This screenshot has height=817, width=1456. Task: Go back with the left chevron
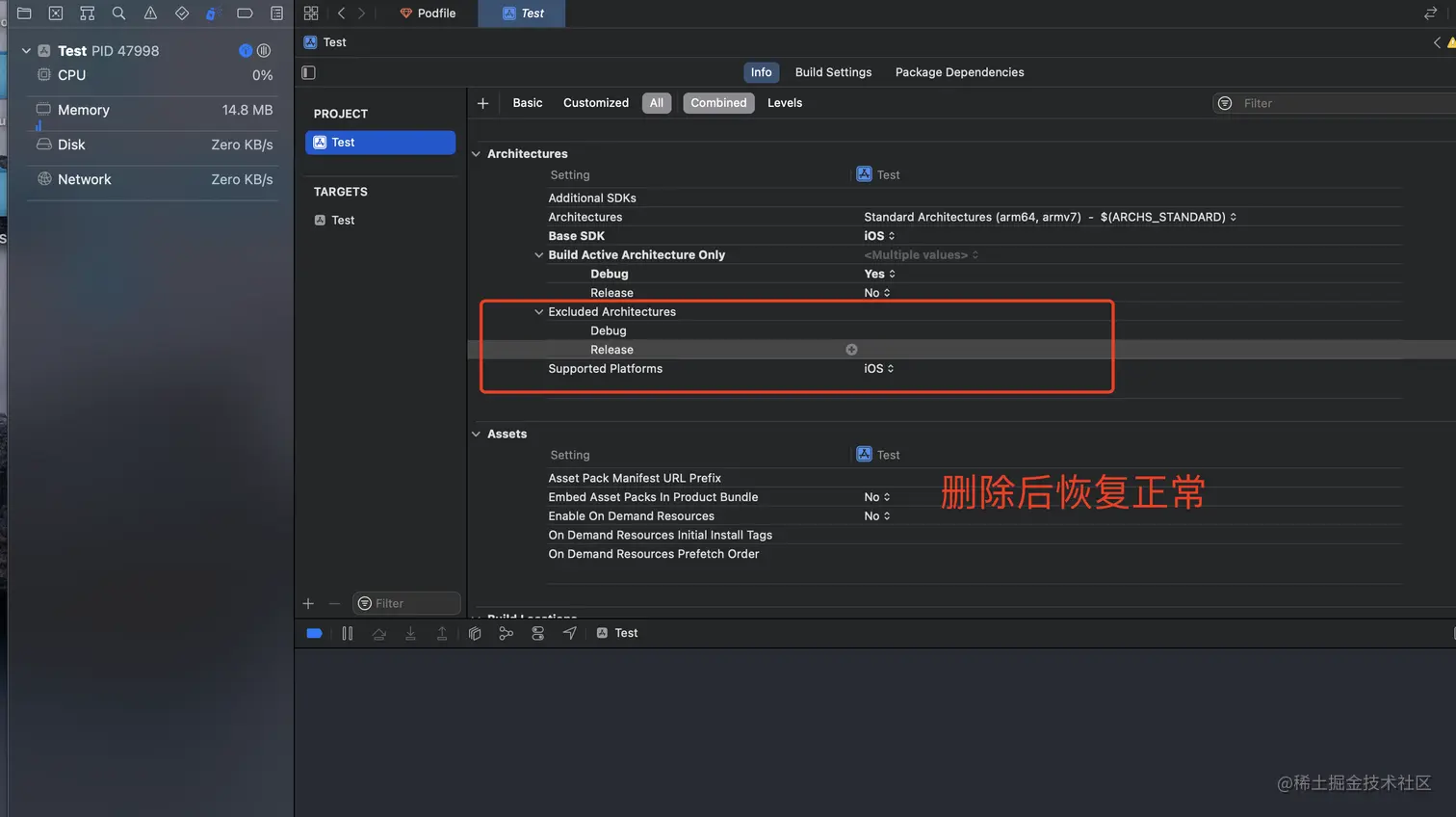point(341,13)
